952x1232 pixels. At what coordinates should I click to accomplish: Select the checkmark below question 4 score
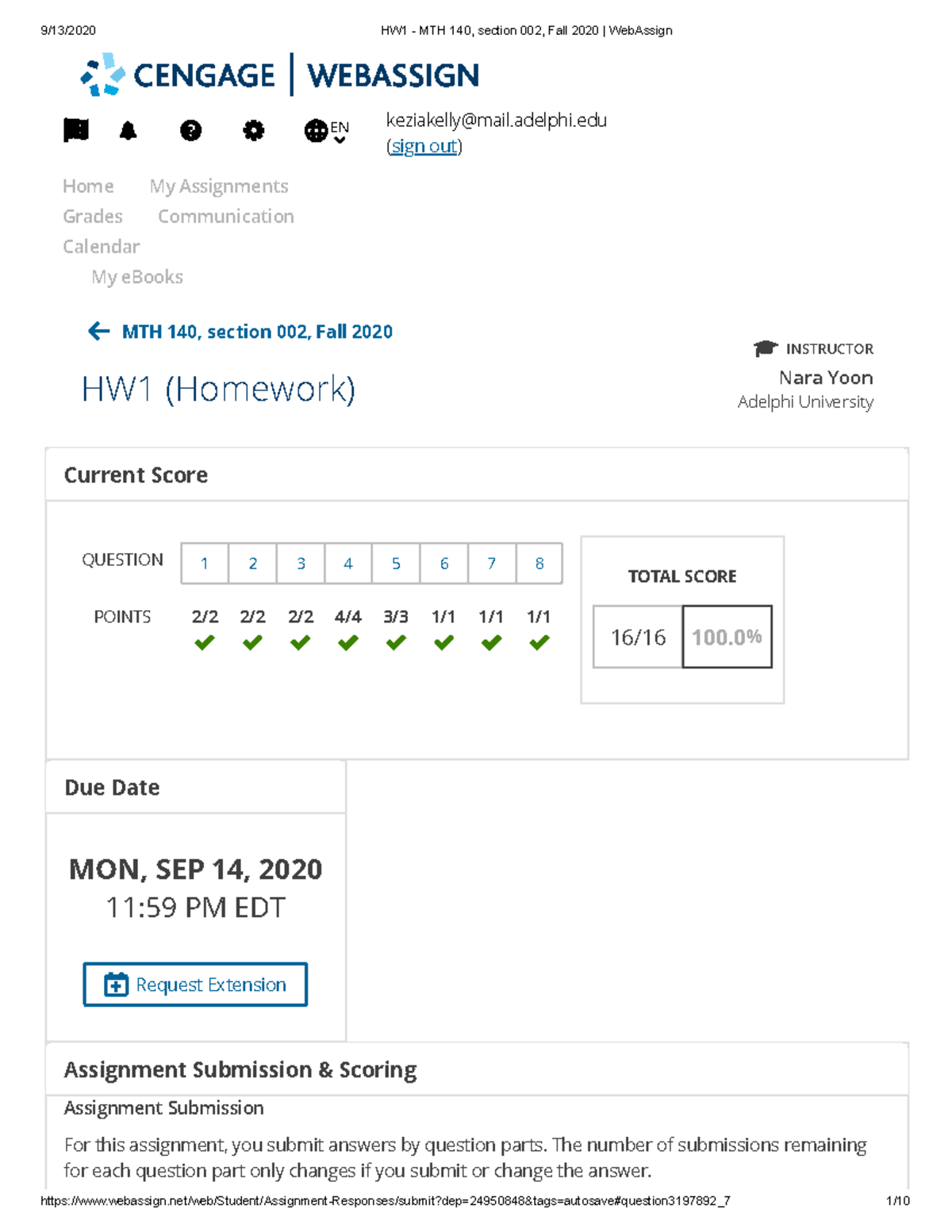point(347,643)
